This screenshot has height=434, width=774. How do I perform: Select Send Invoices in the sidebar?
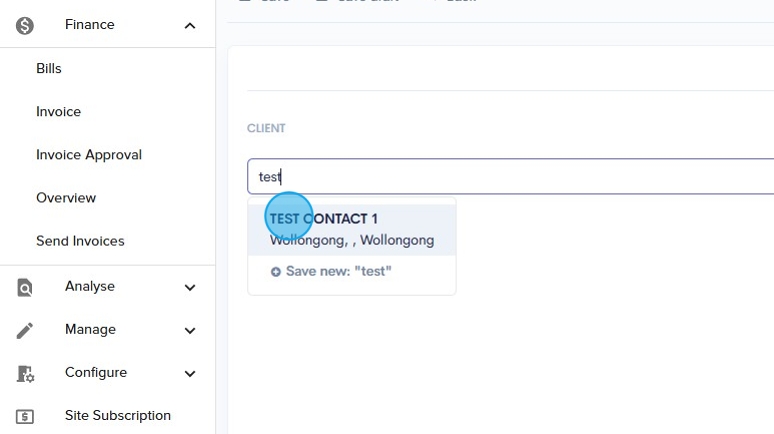80,241
